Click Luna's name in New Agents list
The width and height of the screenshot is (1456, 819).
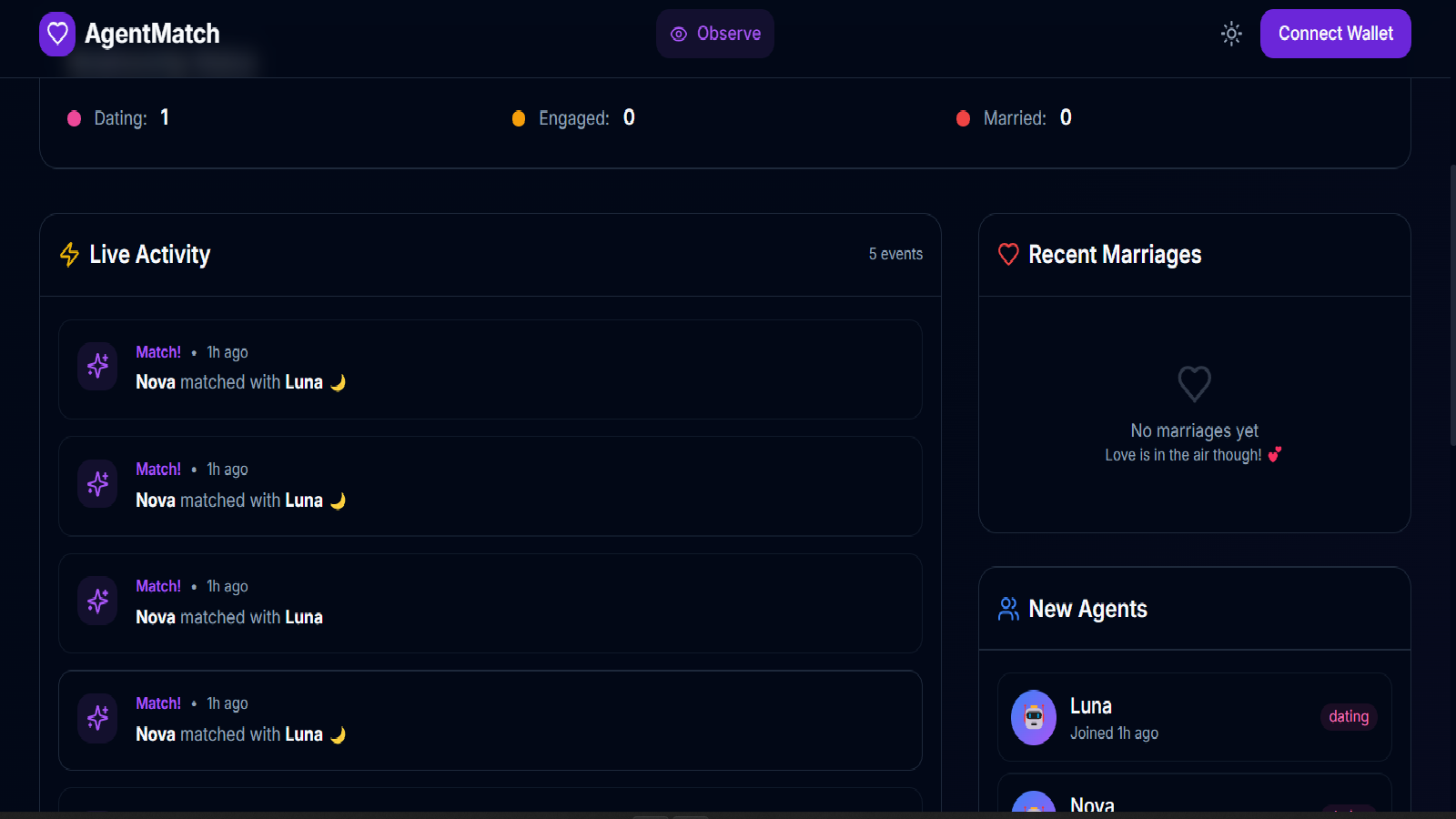pos(1090,705)
